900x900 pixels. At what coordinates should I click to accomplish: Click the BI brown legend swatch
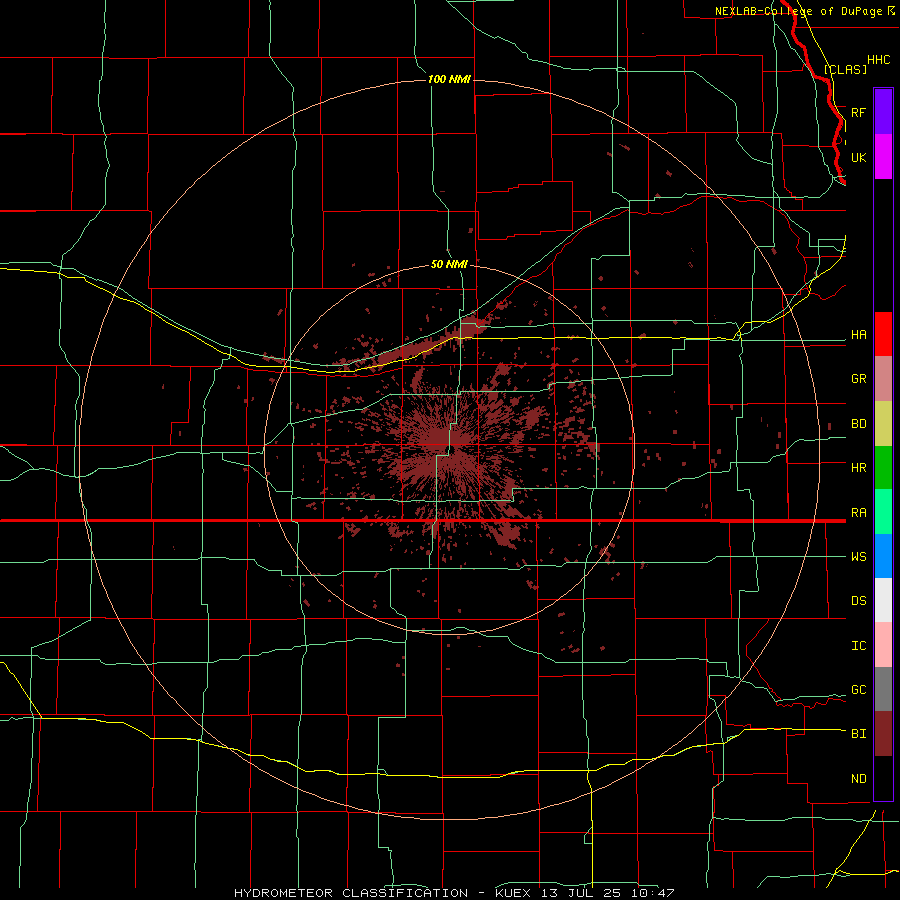[883, 734]
